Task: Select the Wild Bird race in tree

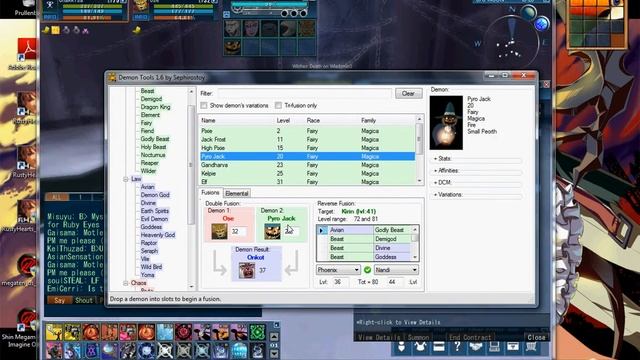Action: click(x=151, y=267)
